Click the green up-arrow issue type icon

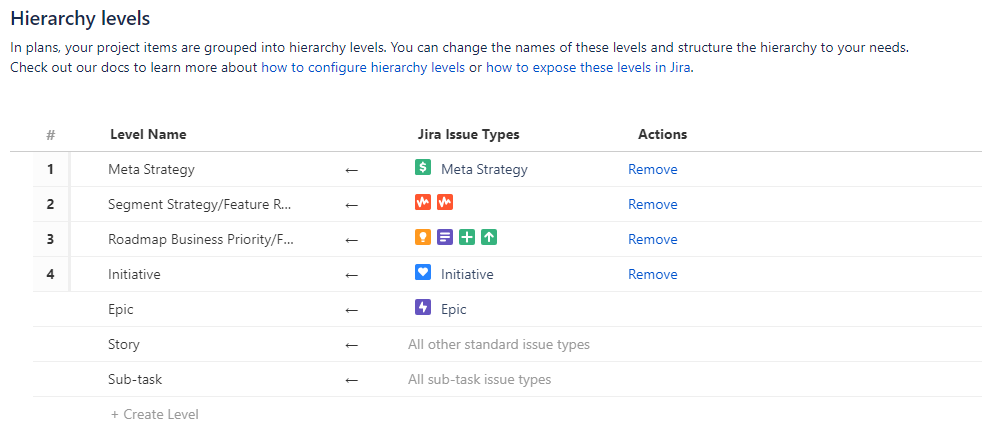pyautogui.click(x=489, y=238)
